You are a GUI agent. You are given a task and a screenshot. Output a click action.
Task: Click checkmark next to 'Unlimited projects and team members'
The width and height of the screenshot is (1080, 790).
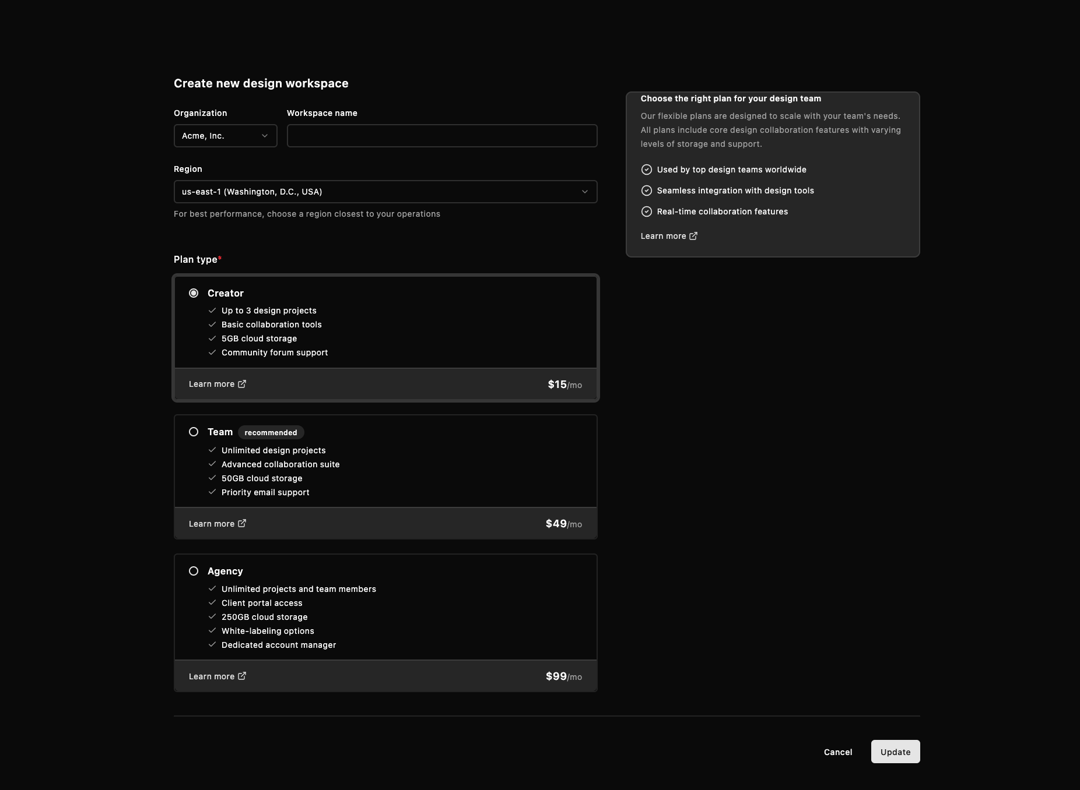click(x=212, y=589)
